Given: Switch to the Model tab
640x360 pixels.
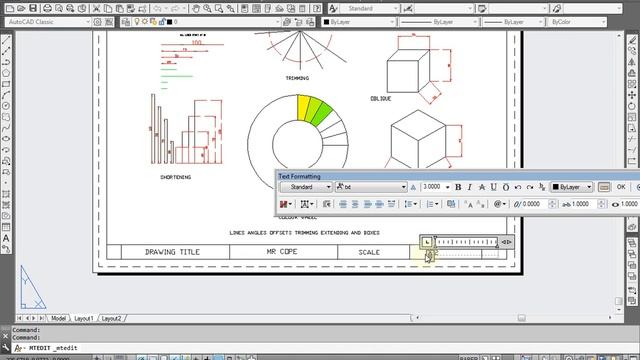Looking at the screenshot, I should point(58,318).
